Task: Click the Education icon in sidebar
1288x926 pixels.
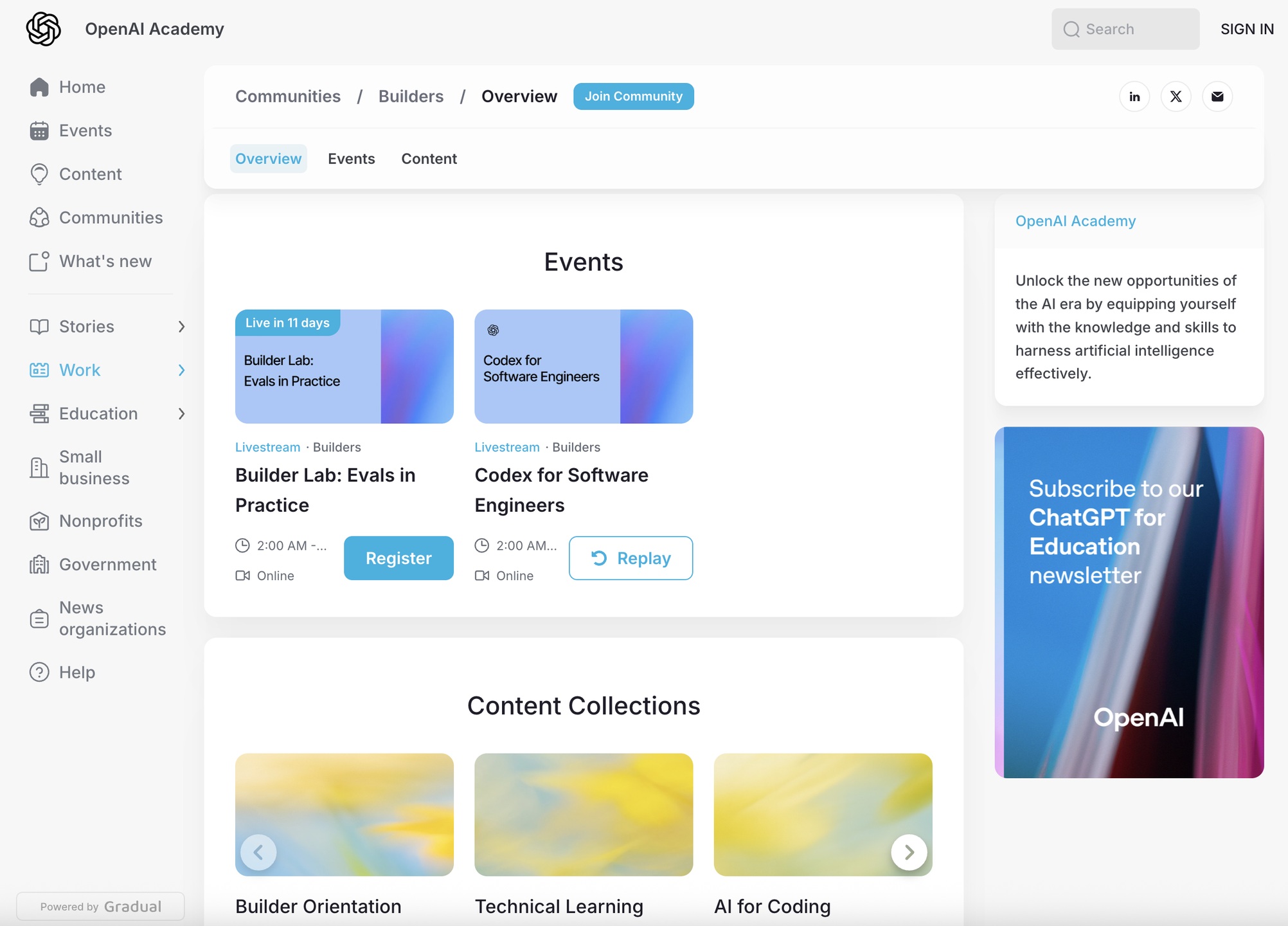Action: [39, 413]
